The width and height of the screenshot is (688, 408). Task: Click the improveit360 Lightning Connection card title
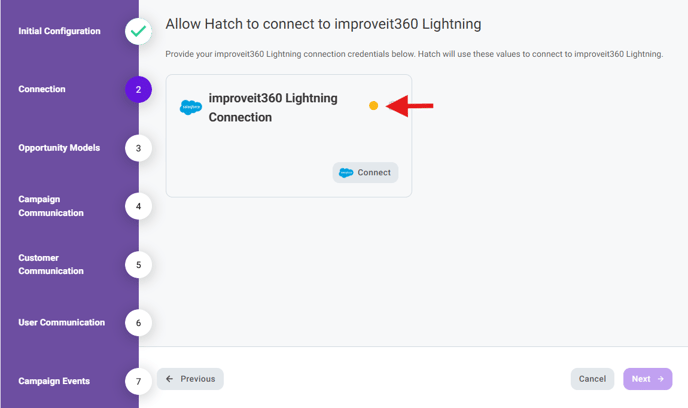pos(273,107)
